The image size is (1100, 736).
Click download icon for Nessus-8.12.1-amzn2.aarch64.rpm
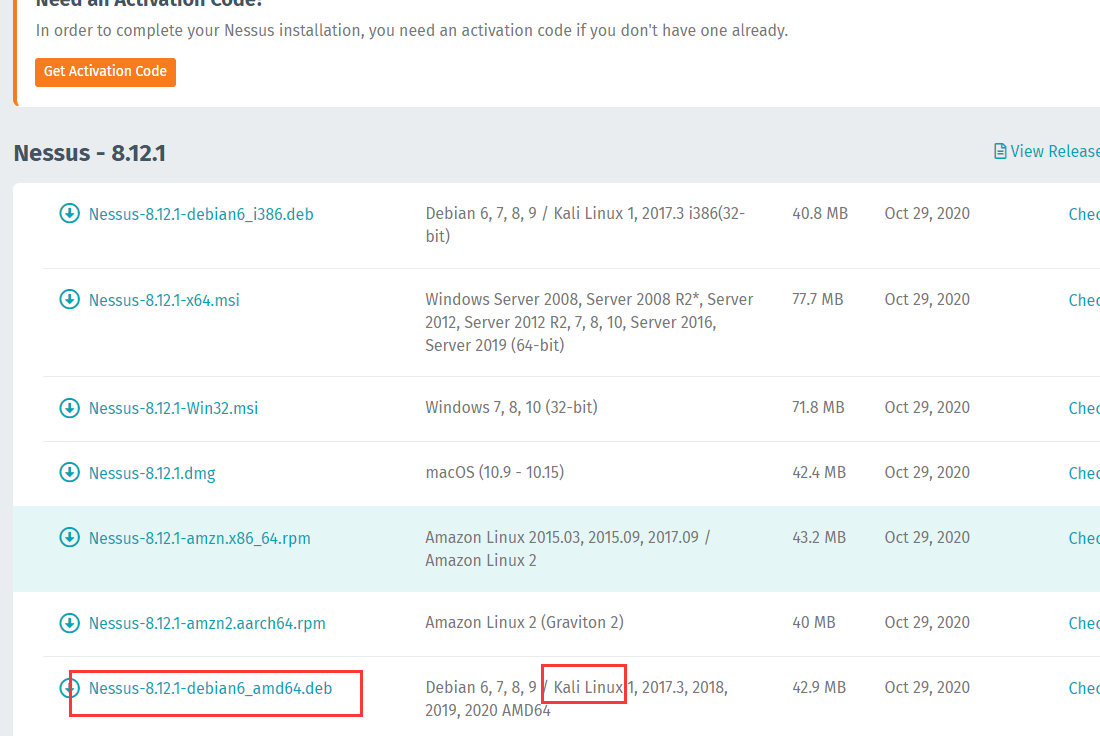pyautogui.click(x=69, y=623)
